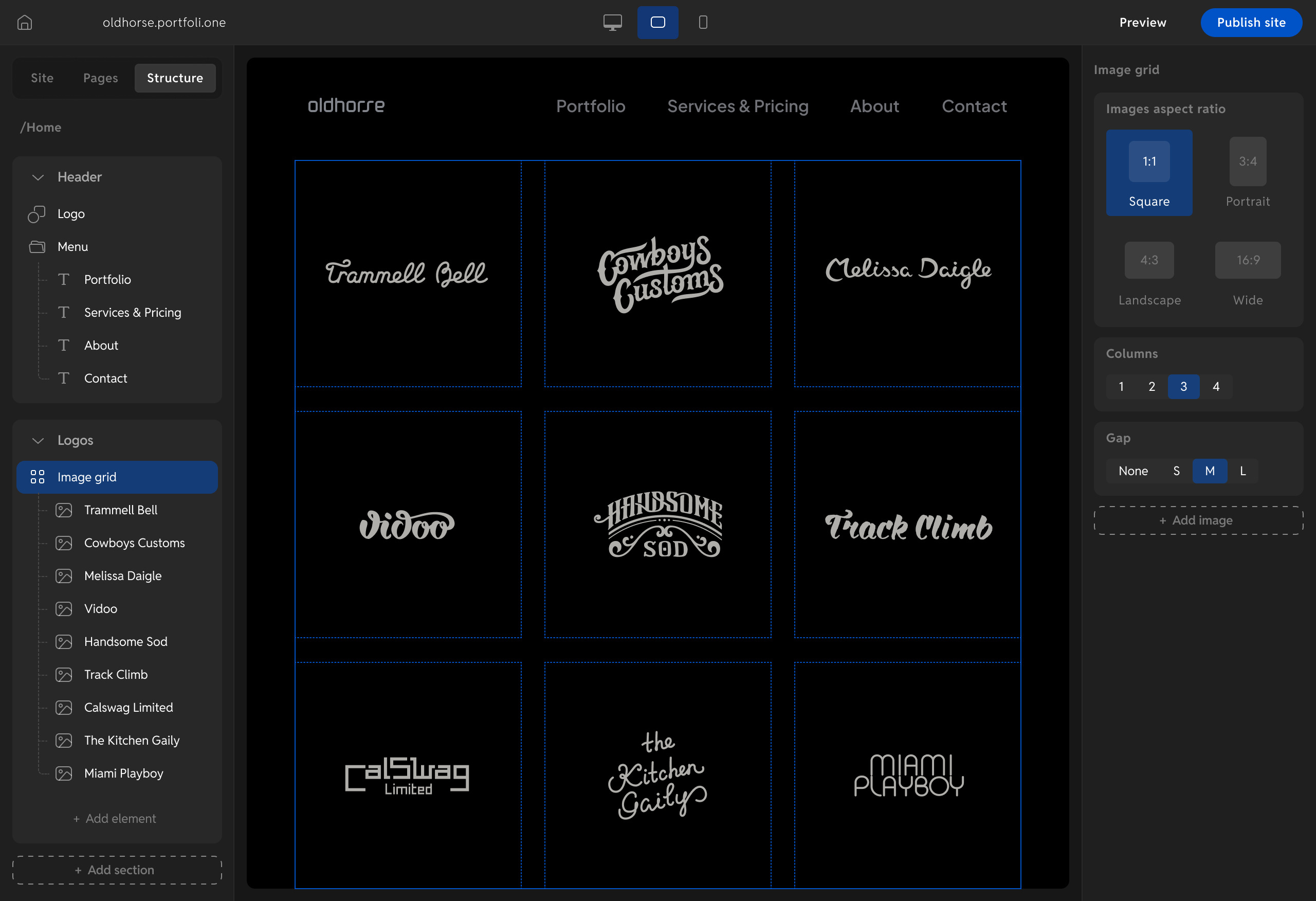Click the image icon beside Miami Playboy

pyautogui.click(x=64, y=773)
